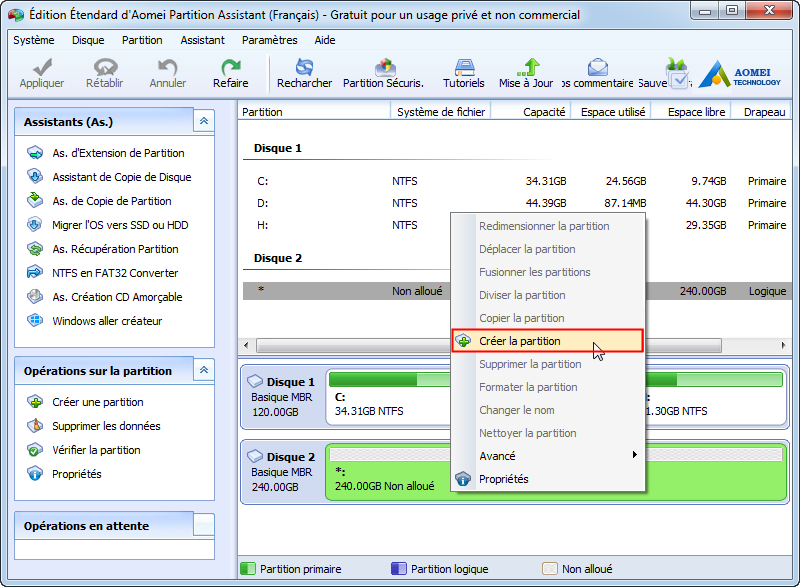Click the AOMEI Technology logo
800x587 pixels.
tap(739, 74)
